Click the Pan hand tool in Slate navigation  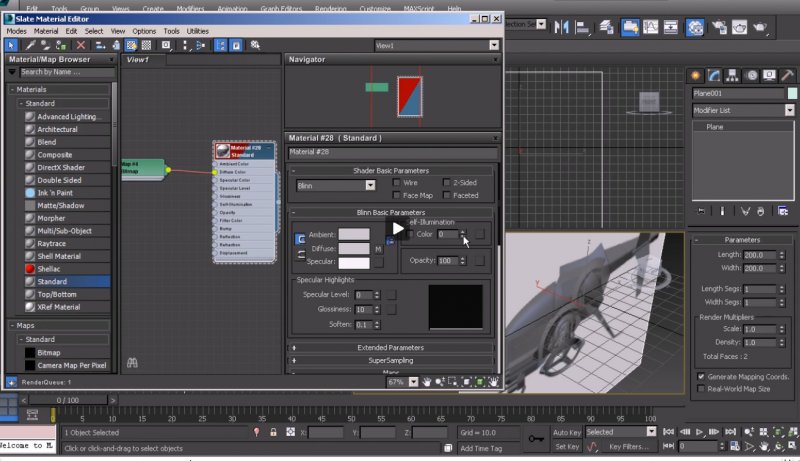(x=427, y=381)
